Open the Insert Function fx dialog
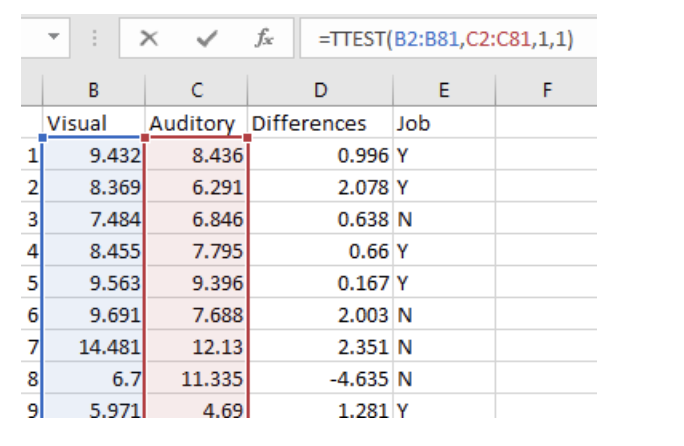The image size is (684, 446). (x=265, y=39)
